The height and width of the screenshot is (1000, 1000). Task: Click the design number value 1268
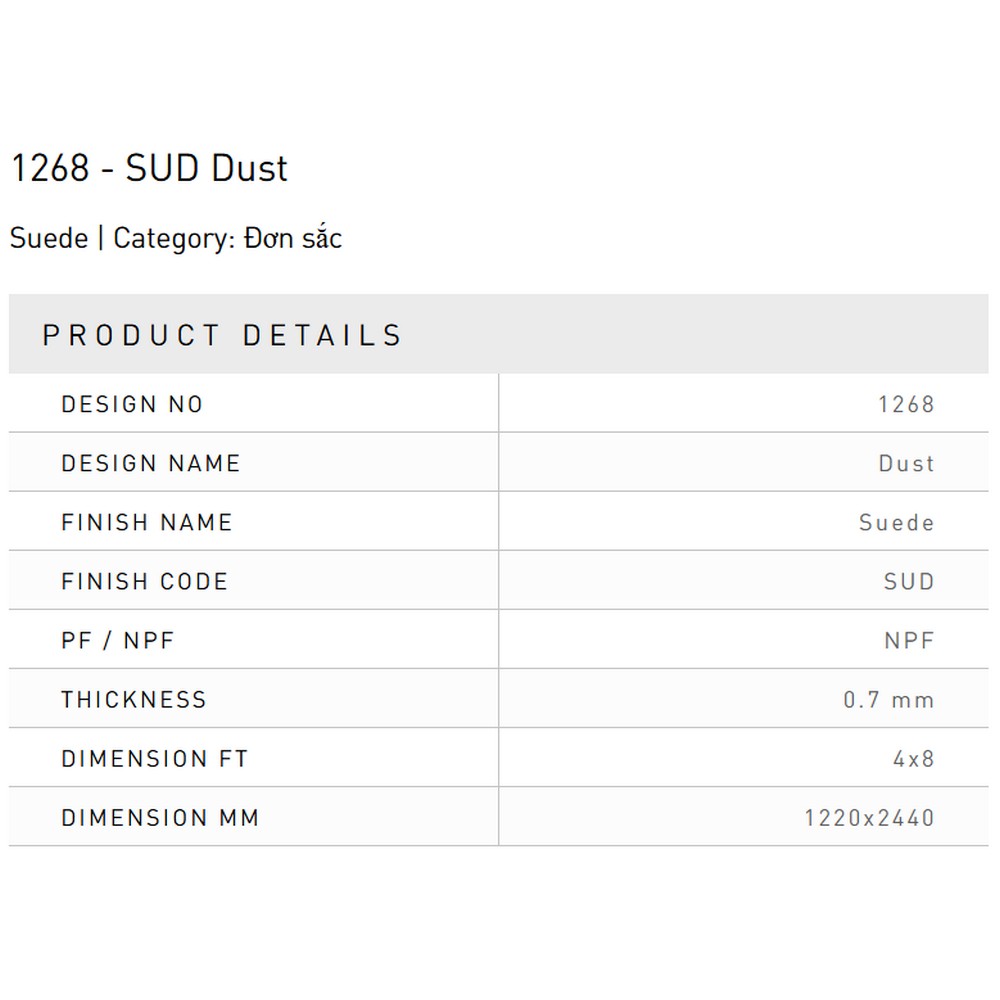(906, 404)
